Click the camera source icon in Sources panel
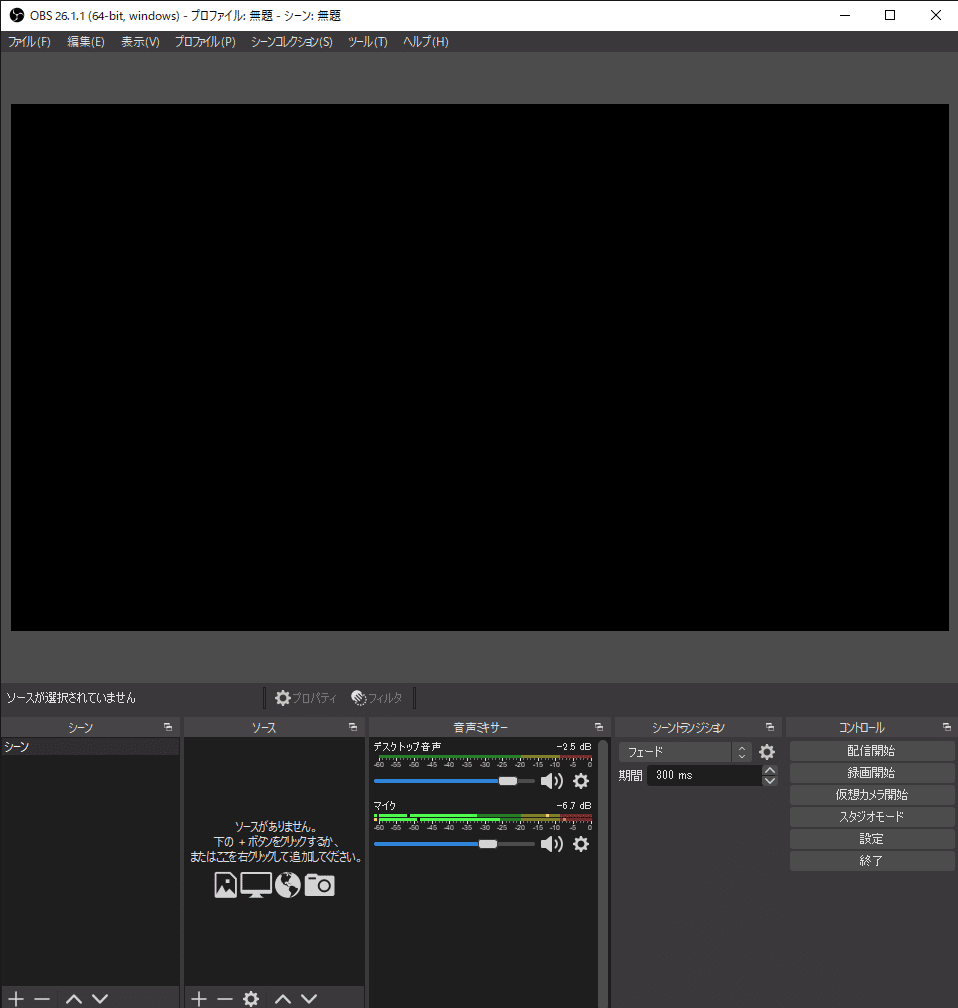Screen dimensions: 958x1008 point(319,885)
